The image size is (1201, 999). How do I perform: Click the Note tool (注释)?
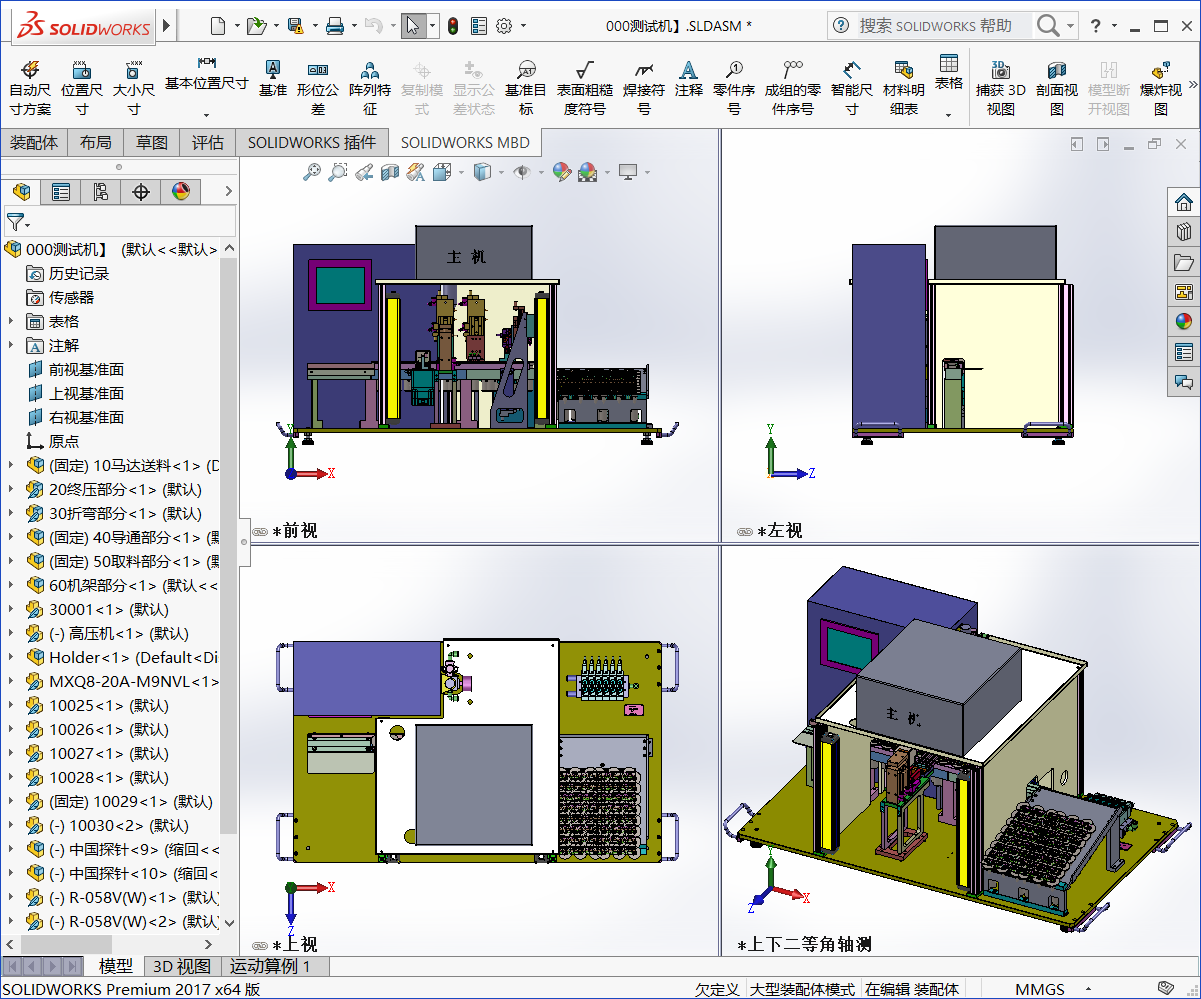[688, 78]
